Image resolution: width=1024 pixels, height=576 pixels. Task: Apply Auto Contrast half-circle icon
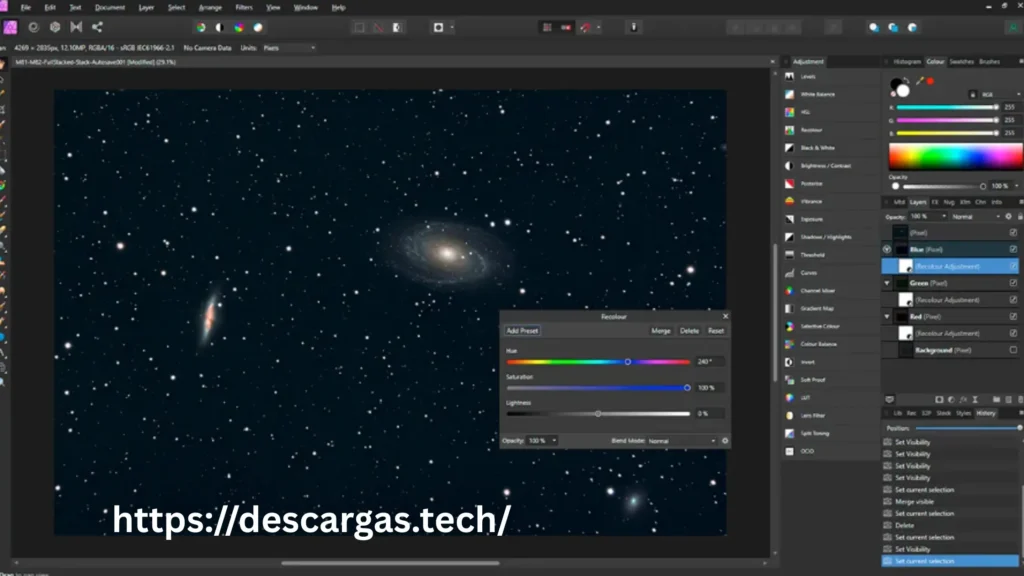click(x=219, y=27)
